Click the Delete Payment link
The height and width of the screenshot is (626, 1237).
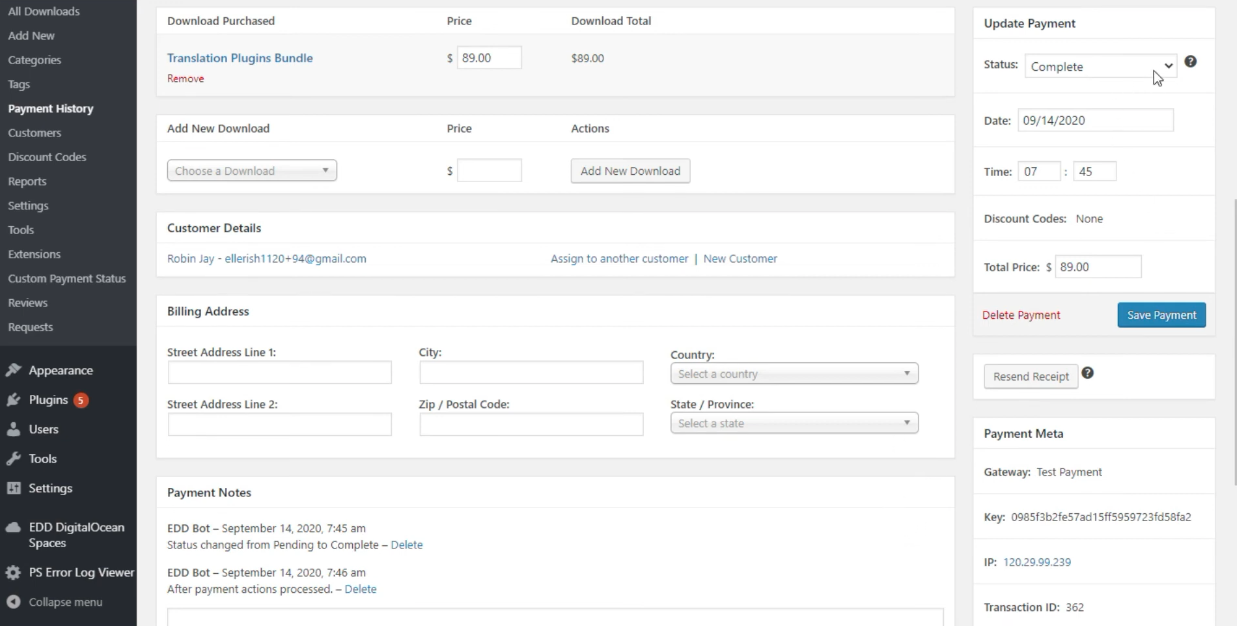pyautogui.click(x=1021, y=315)
